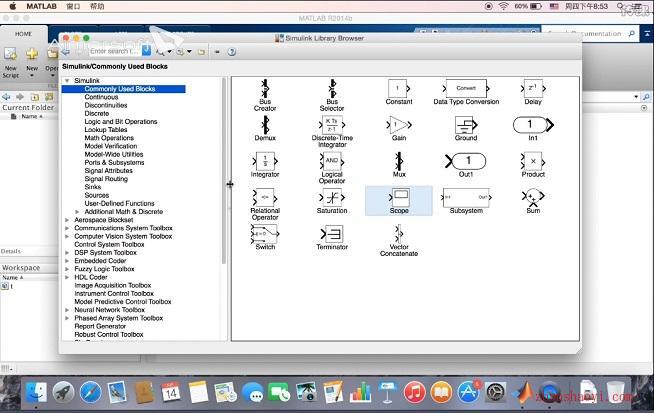Expand the Embedded Coder node
The height and width of the screenshot is (413, 654).
pos(67,261)
